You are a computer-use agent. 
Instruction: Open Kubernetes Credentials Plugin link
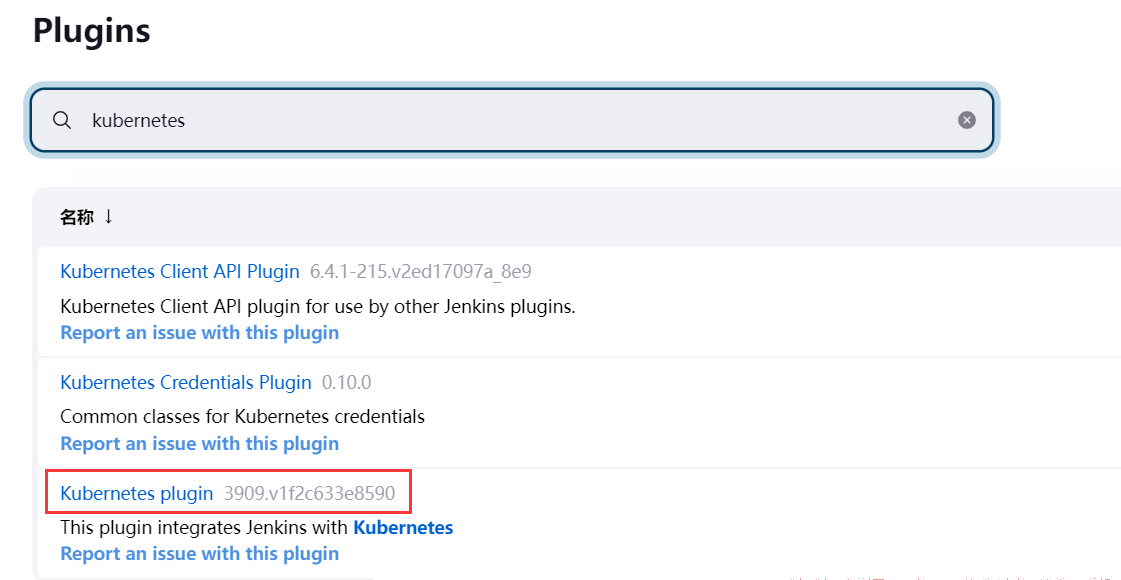point(186,383)
